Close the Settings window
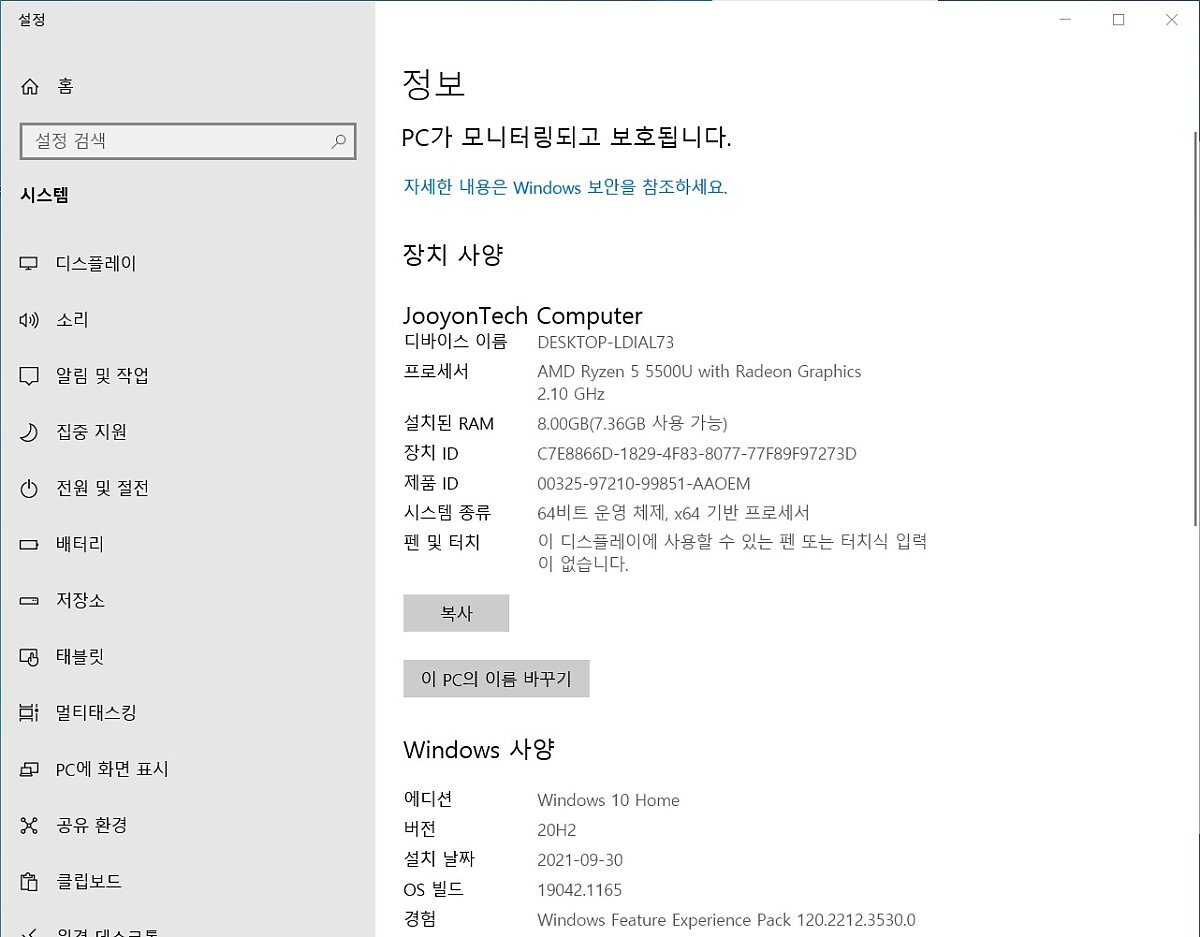The width and height of the screenshot is (1200, 937). click(1172, 19)
